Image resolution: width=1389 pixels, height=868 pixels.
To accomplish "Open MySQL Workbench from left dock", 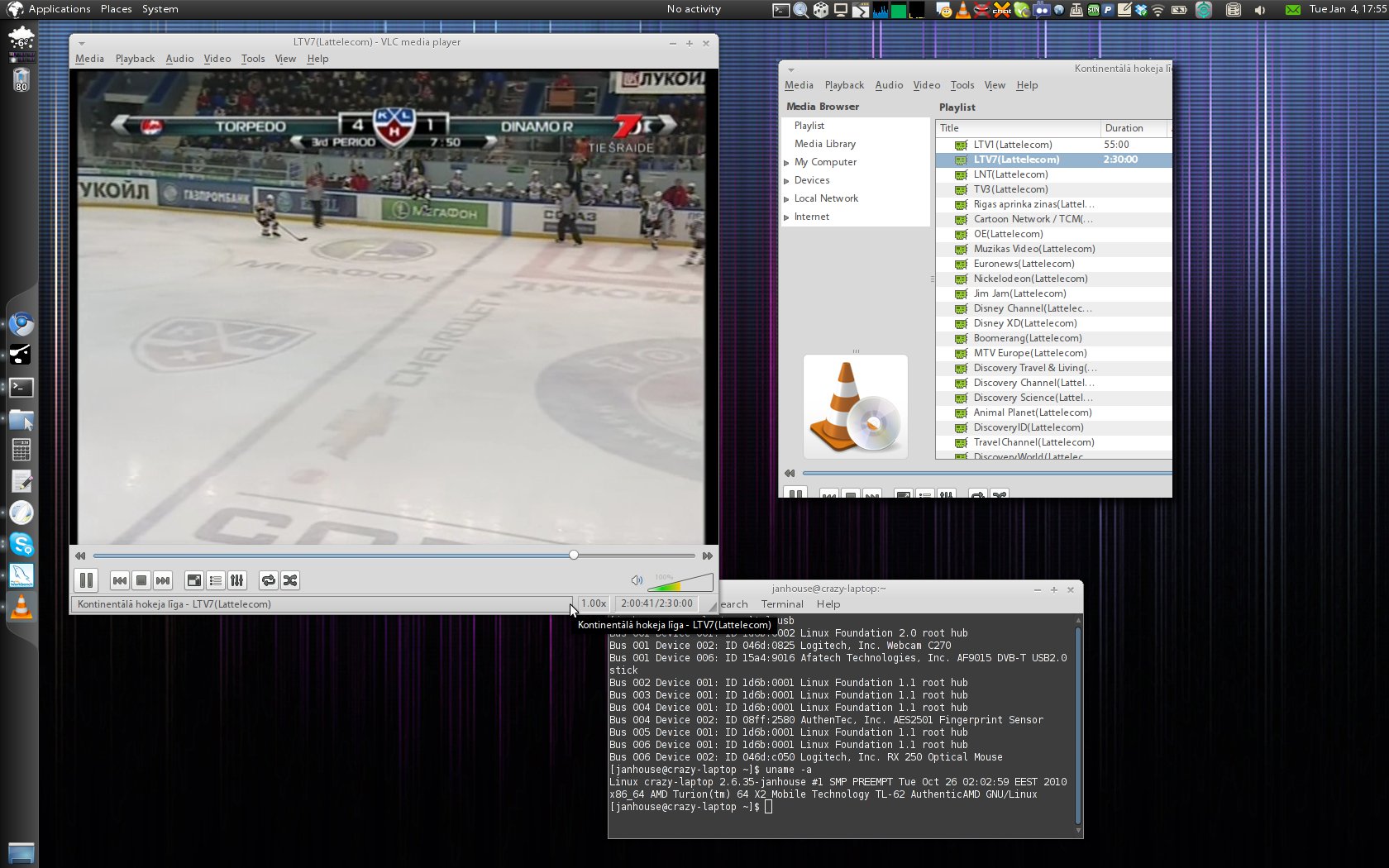I will pos(21,575).
